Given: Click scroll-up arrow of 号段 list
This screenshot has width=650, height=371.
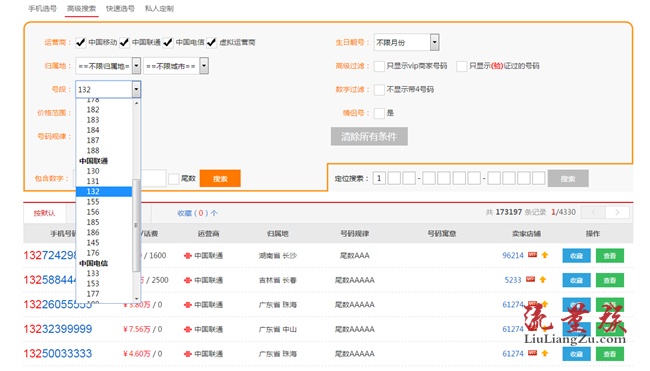Looking at the screenshot, I should click(136, 103).
